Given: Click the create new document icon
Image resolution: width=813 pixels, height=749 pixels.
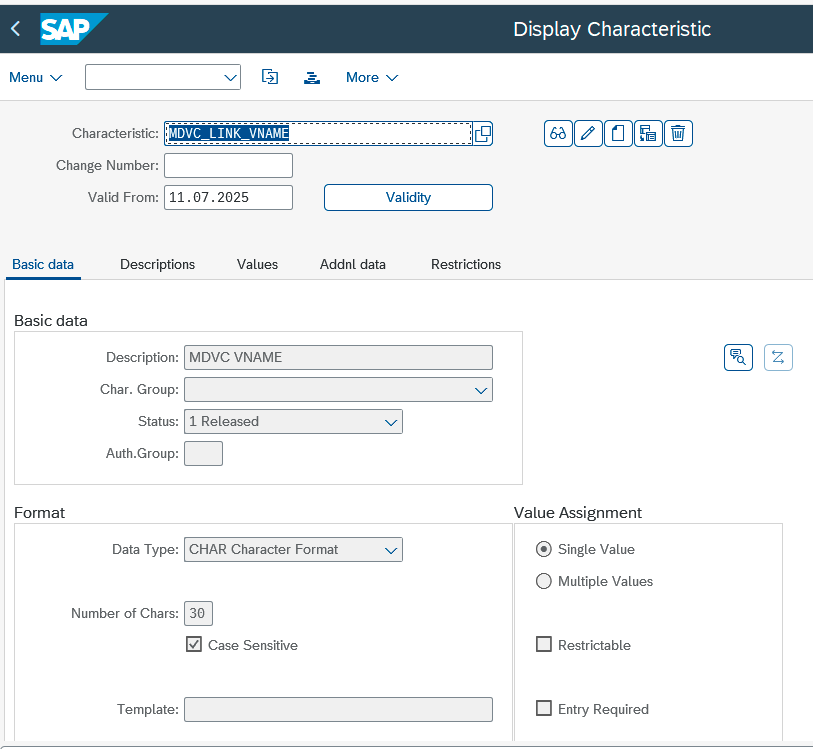Looking at the screenshot, I should point(618,134).
